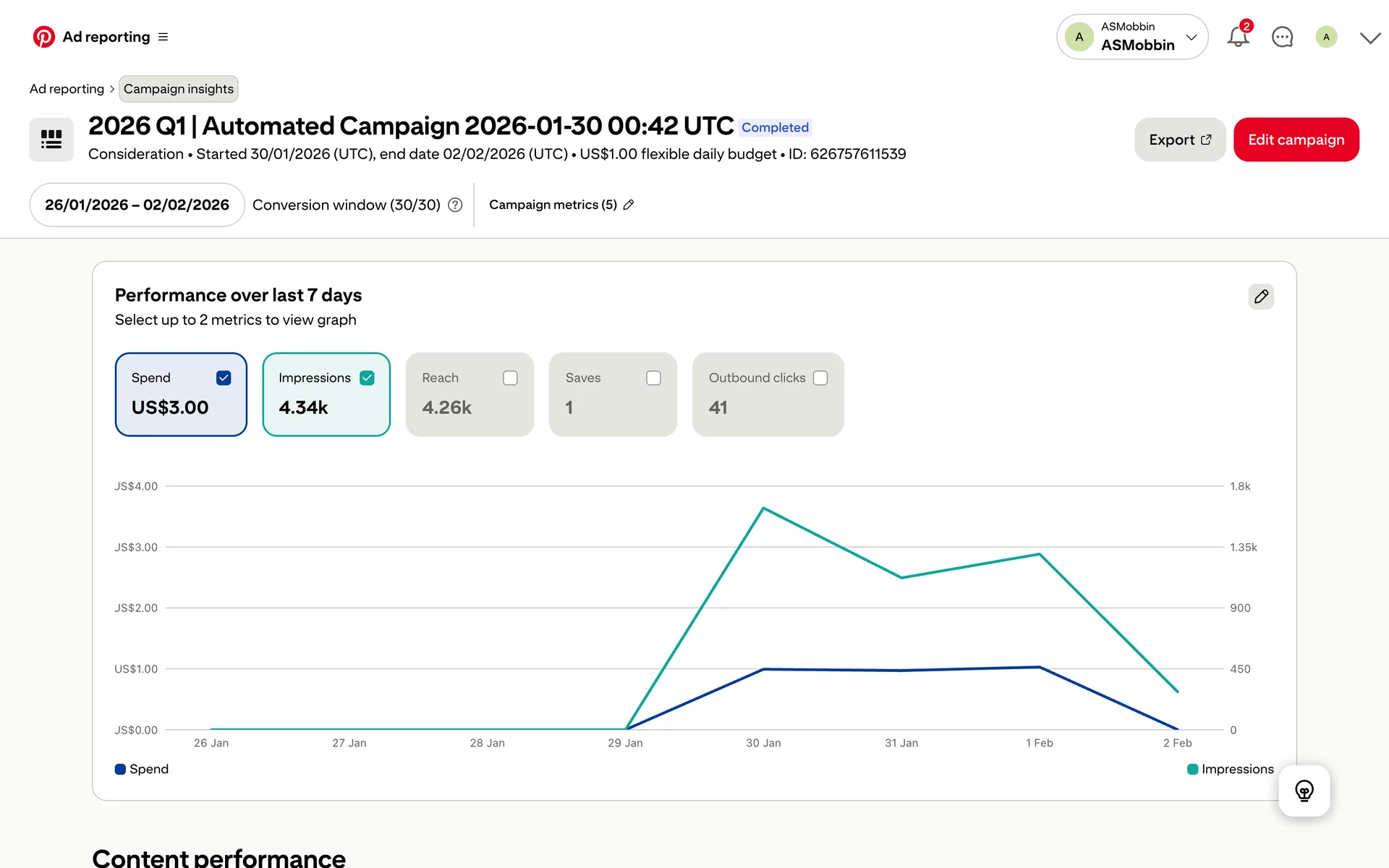Click the profile avatar icon

[x=1326, y=37]
